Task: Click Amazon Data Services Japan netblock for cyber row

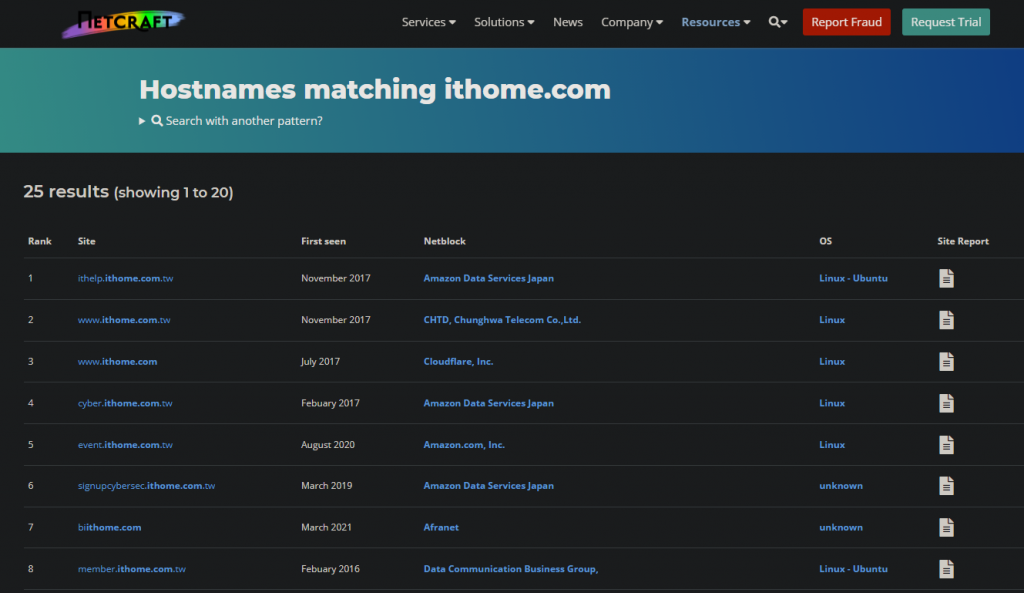Action: pyautogui.click(x=488, y=404)
